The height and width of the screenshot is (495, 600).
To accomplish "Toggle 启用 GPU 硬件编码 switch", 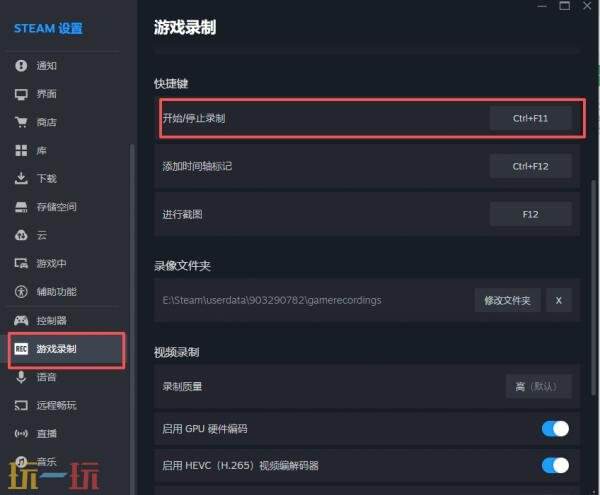I will point(555,429).
